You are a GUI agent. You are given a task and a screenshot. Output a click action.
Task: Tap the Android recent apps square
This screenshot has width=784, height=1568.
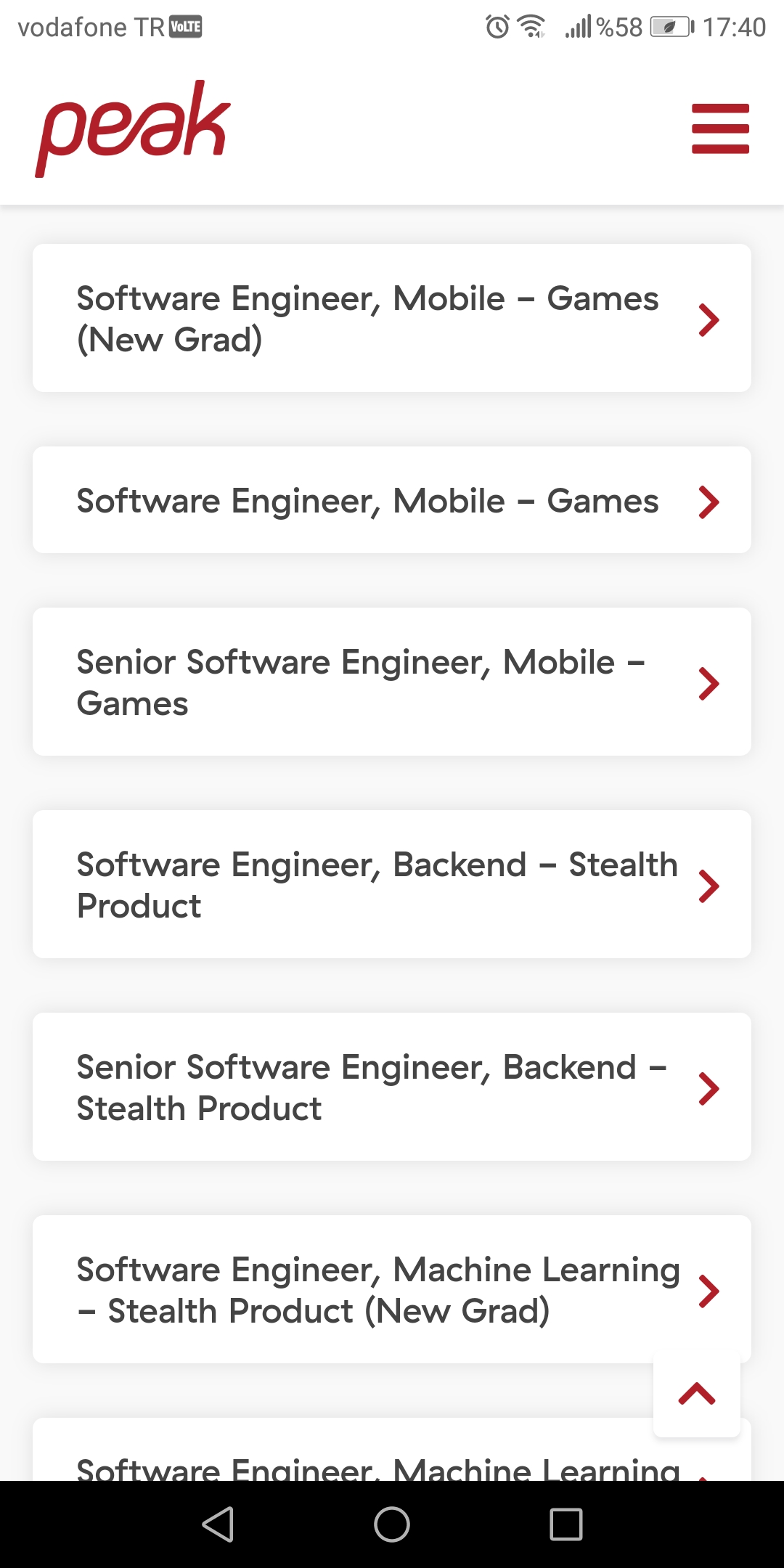coord(566,1524)
